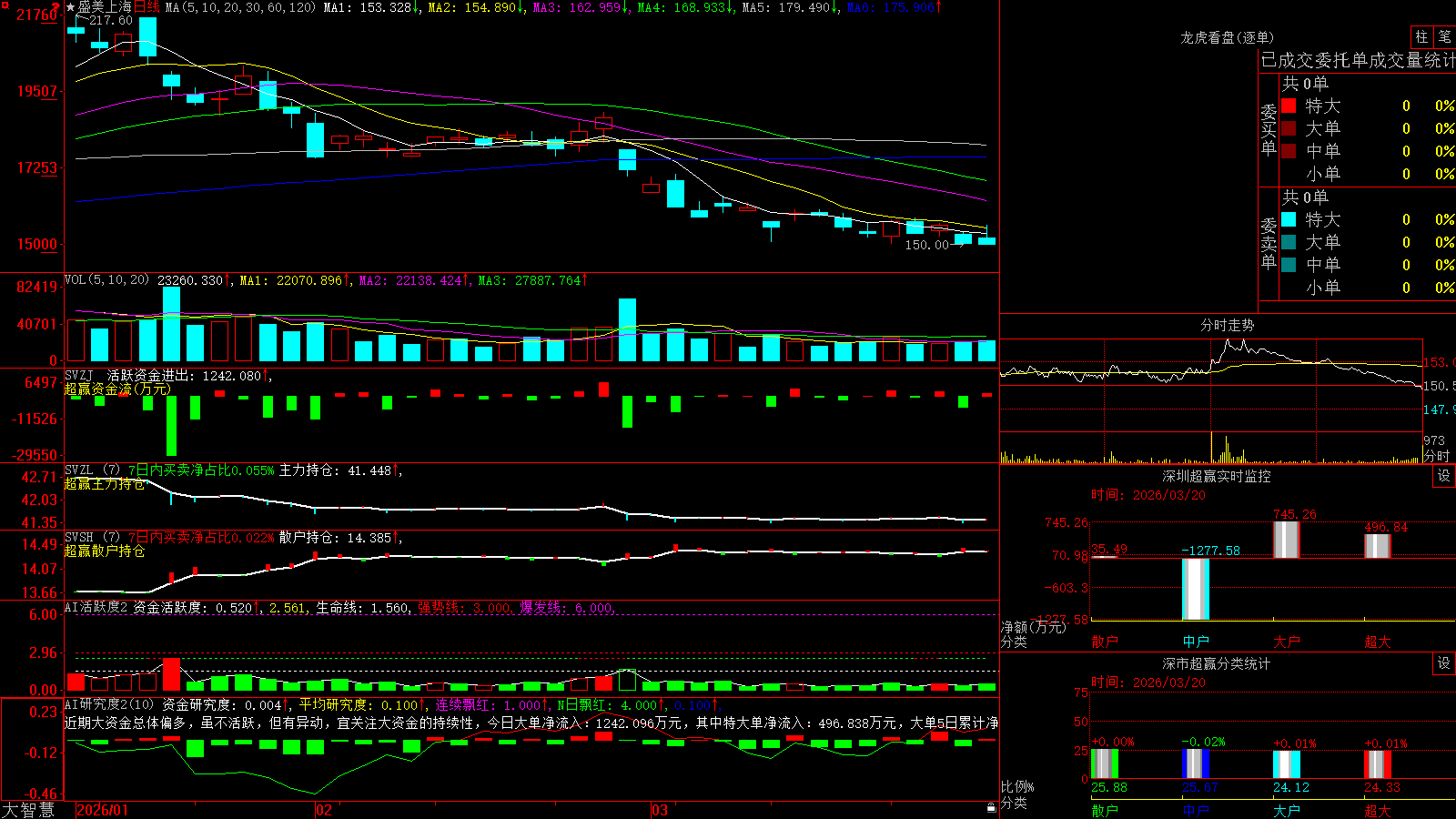Image resolution: width=1456 pixels, height=819 pixels.
Task: Open the MA(5,10,20,30,60,120) indicator parameters
Action: 240,7
